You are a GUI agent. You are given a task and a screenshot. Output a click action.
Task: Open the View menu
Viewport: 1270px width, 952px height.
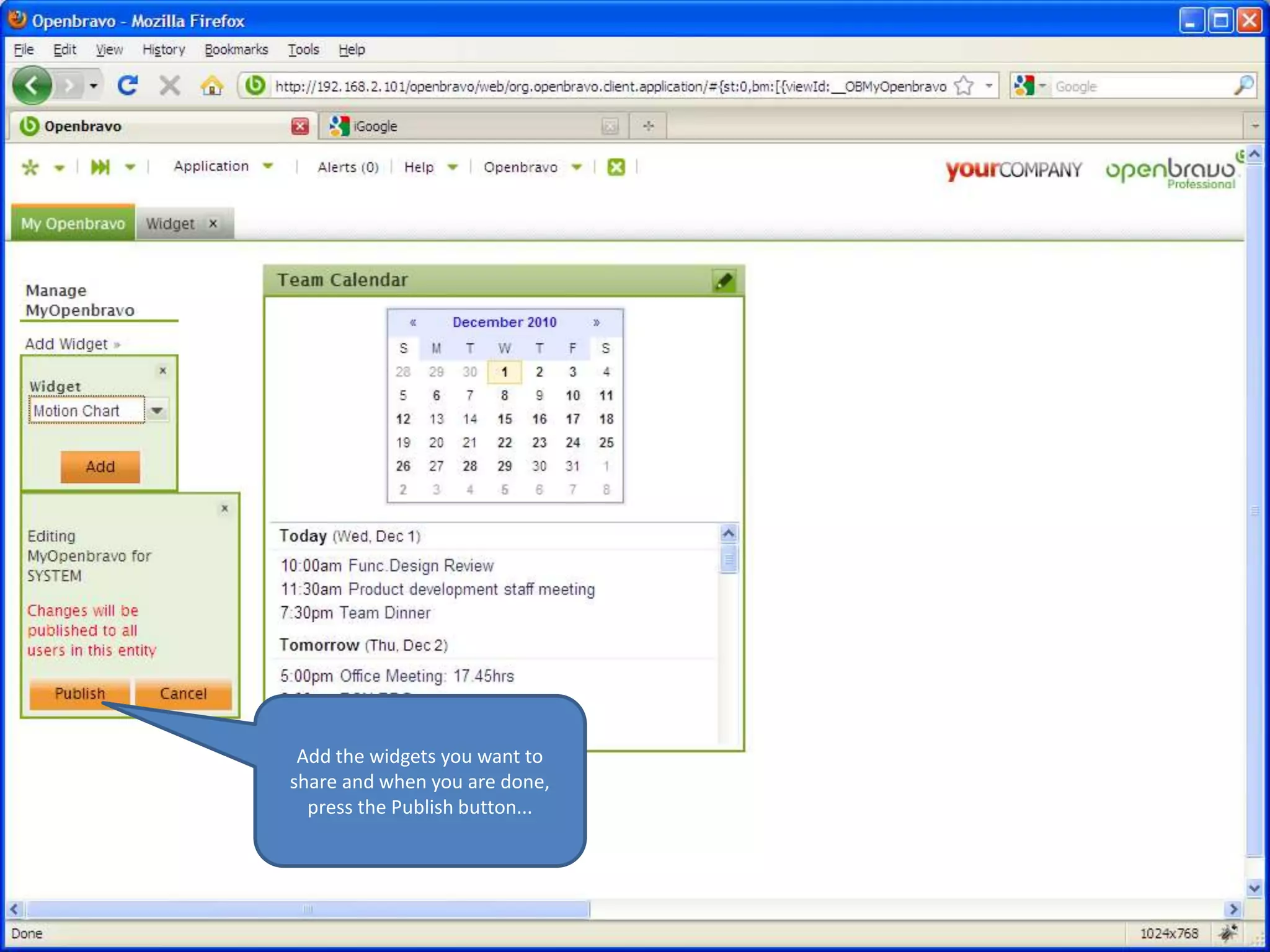109,50
